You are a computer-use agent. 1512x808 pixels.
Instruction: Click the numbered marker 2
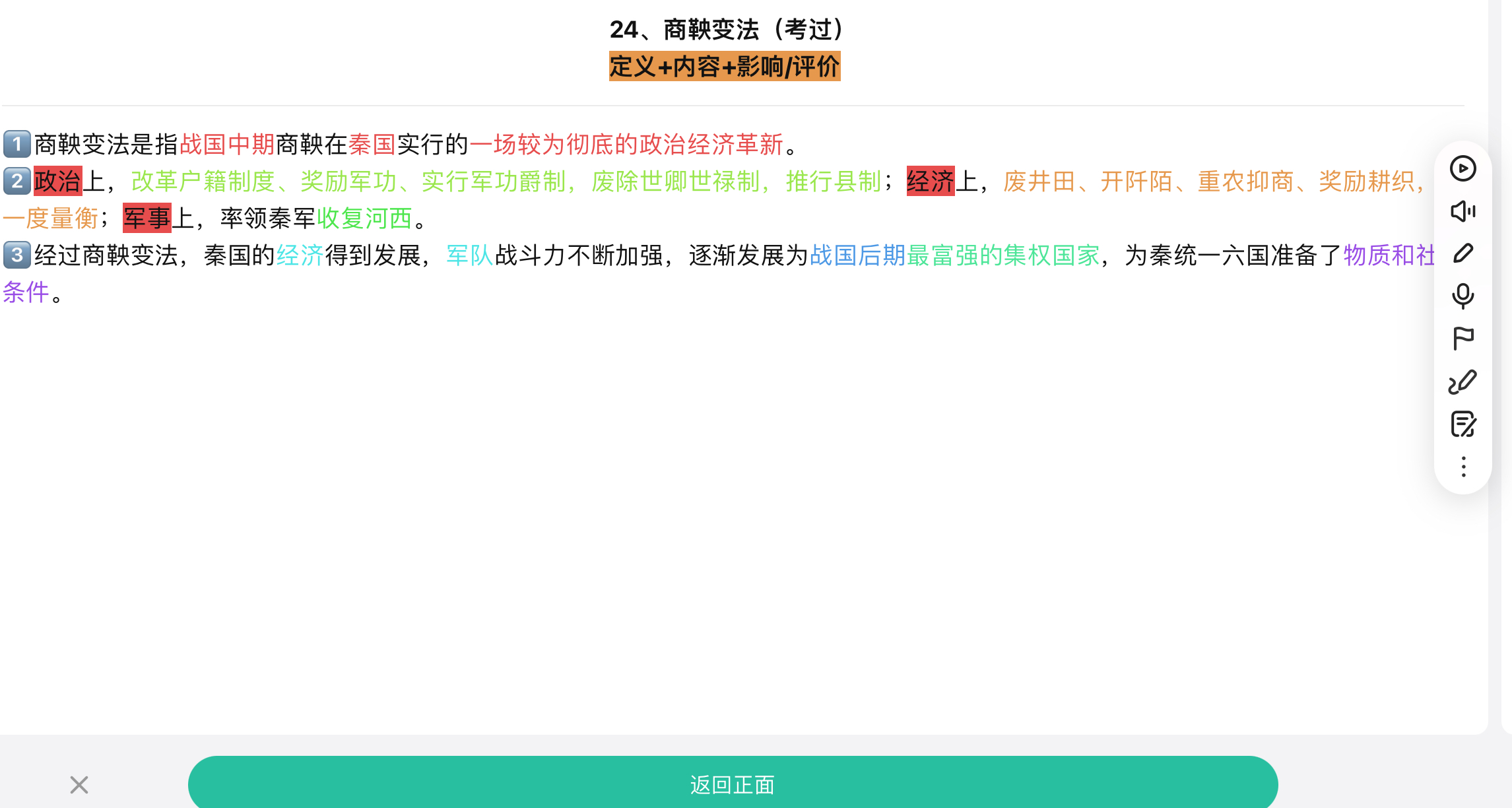coord(17,181)
